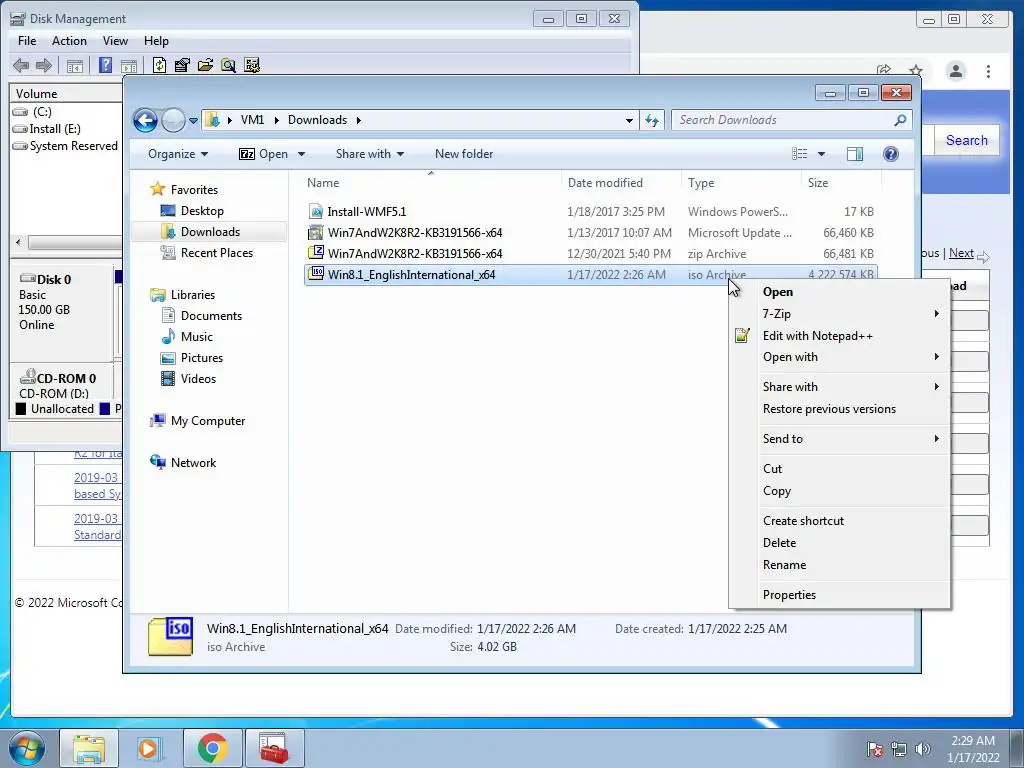Click the New folder button
This screenshot has height=768, width=1024.
(464, 154)
